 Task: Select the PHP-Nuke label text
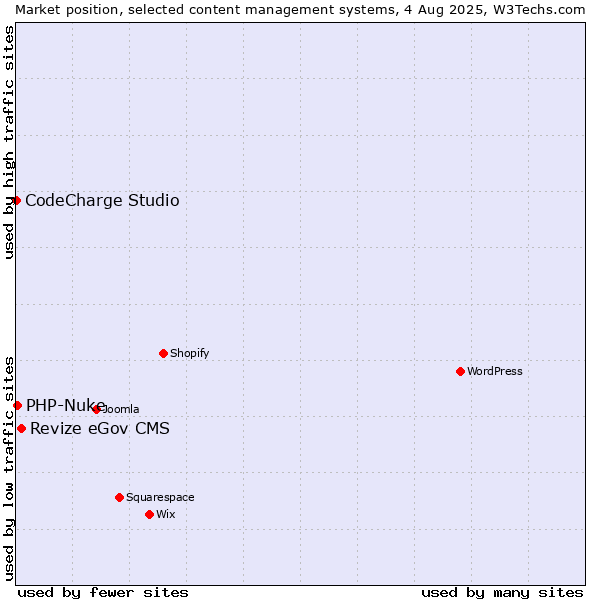pyautogui.click(x=65, y=405)
